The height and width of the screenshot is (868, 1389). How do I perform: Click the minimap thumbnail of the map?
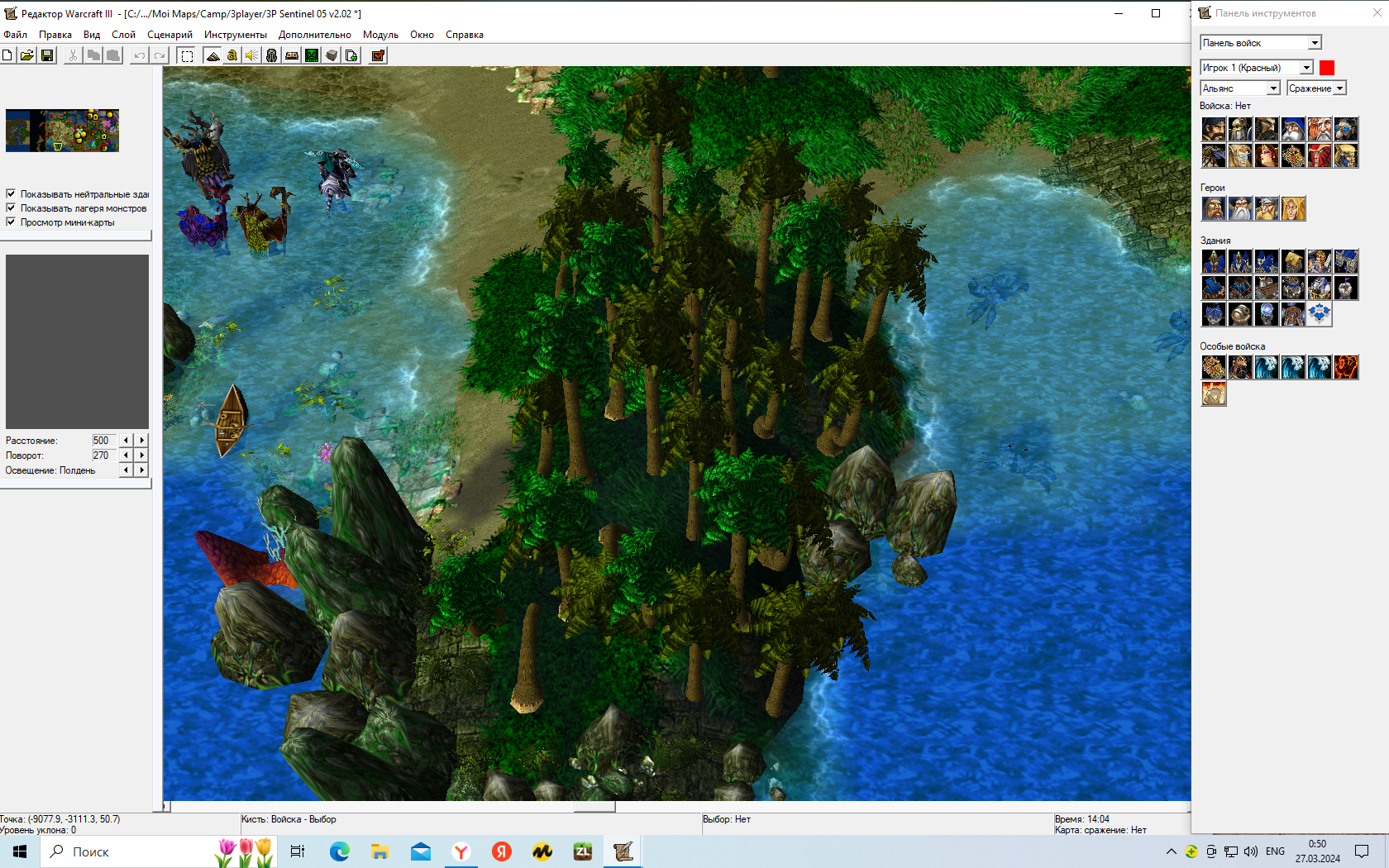tap(62, 131)
